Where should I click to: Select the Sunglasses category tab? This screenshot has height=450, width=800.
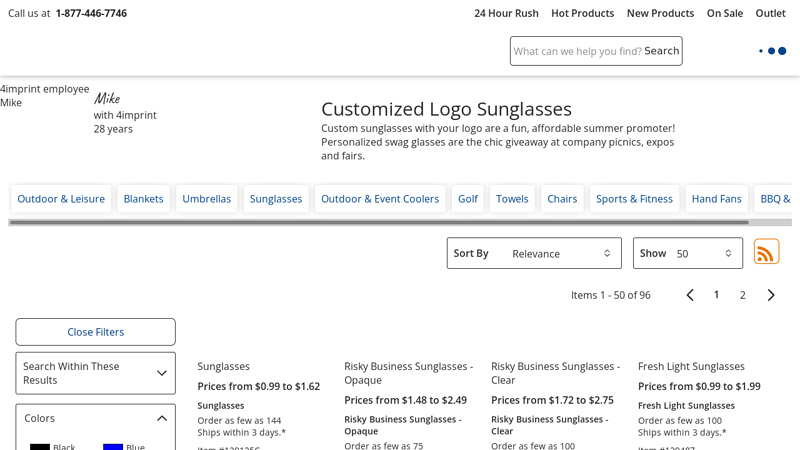coord(276,199)
